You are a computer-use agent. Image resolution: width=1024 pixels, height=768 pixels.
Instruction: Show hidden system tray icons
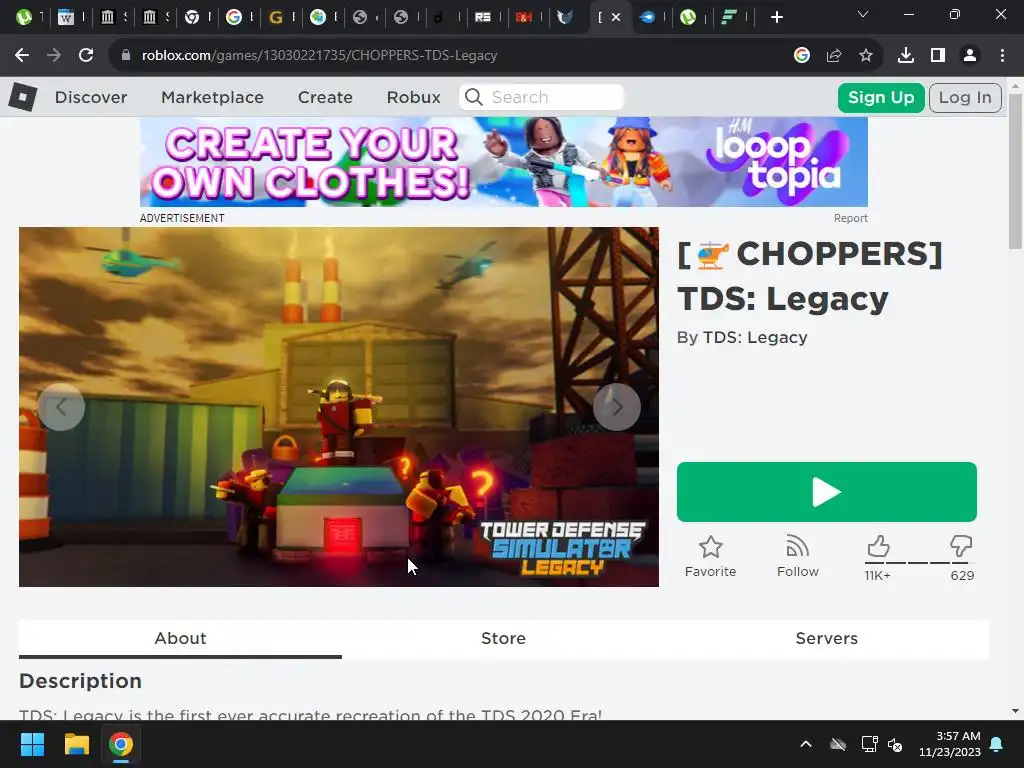pyautogui.click(x=806, y=744)
